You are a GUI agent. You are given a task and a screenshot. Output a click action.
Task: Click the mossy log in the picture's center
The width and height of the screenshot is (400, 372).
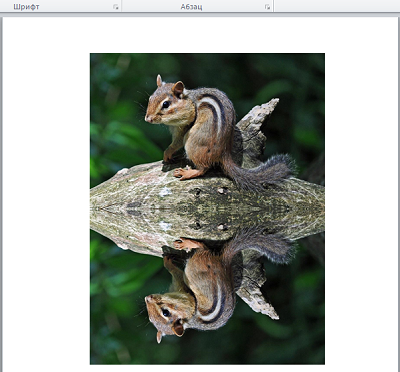tap(207, 208)
